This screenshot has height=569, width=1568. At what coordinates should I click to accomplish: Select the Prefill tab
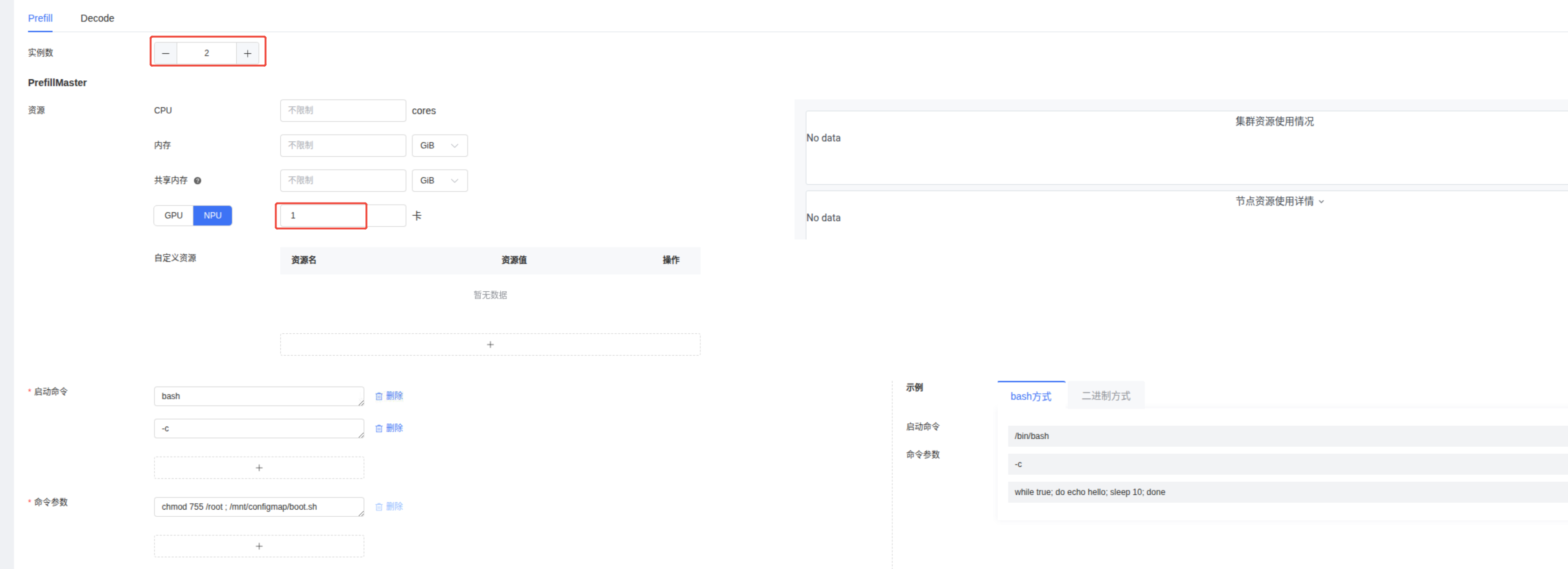coord(40,18)
